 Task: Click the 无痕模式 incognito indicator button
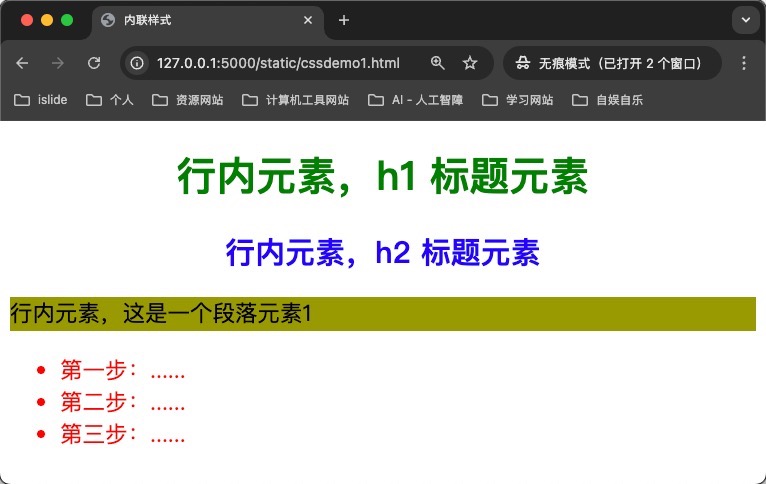click(612, 63)
